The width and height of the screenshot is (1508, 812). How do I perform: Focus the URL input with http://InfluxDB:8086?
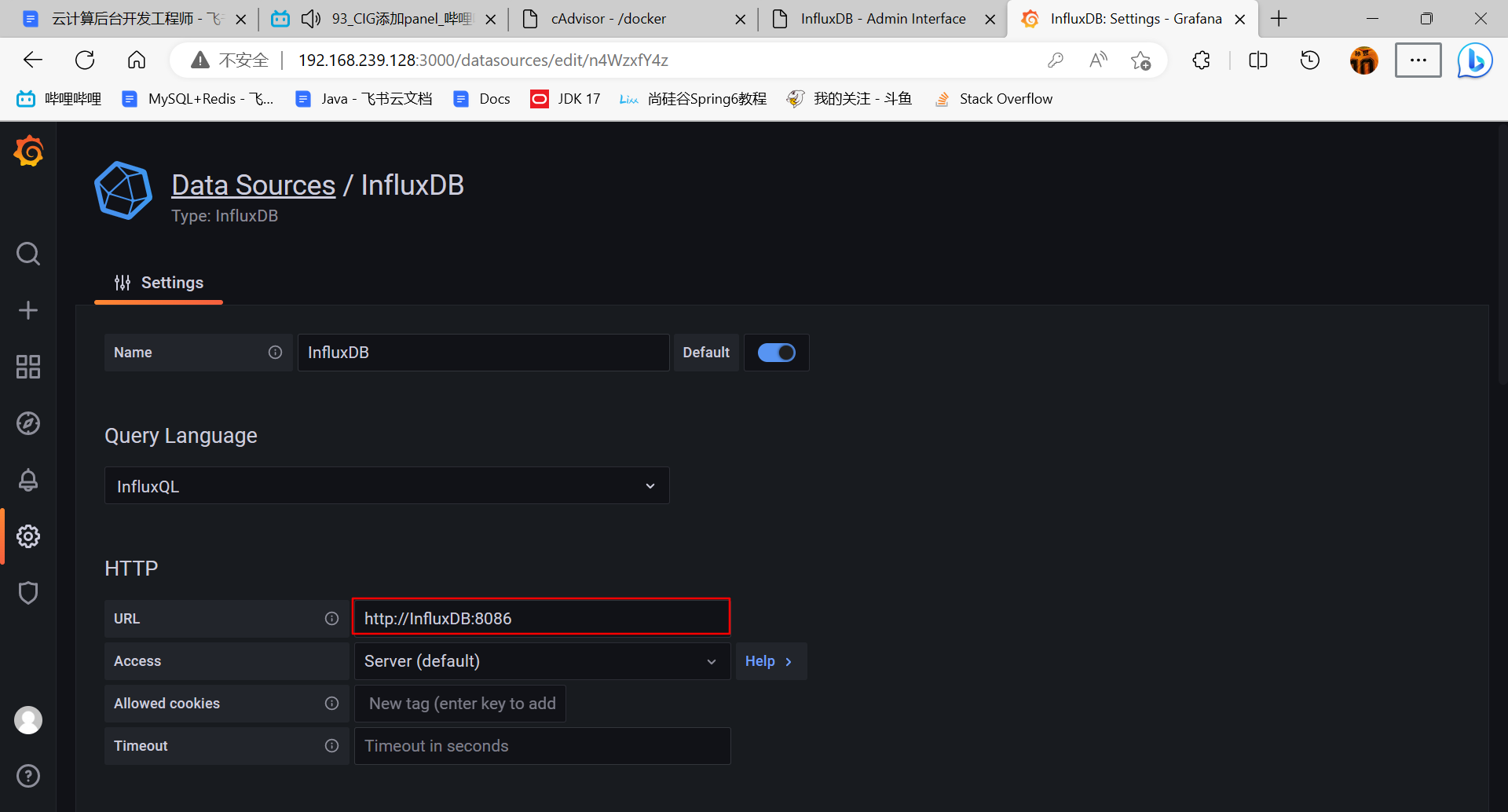(541, 619)
